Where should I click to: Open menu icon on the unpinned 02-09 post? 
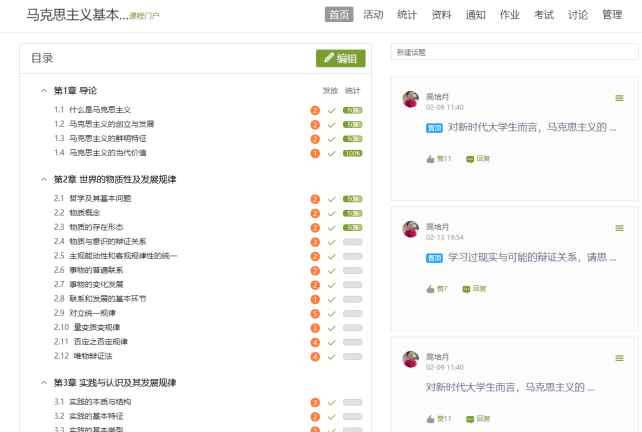(619, 358)
